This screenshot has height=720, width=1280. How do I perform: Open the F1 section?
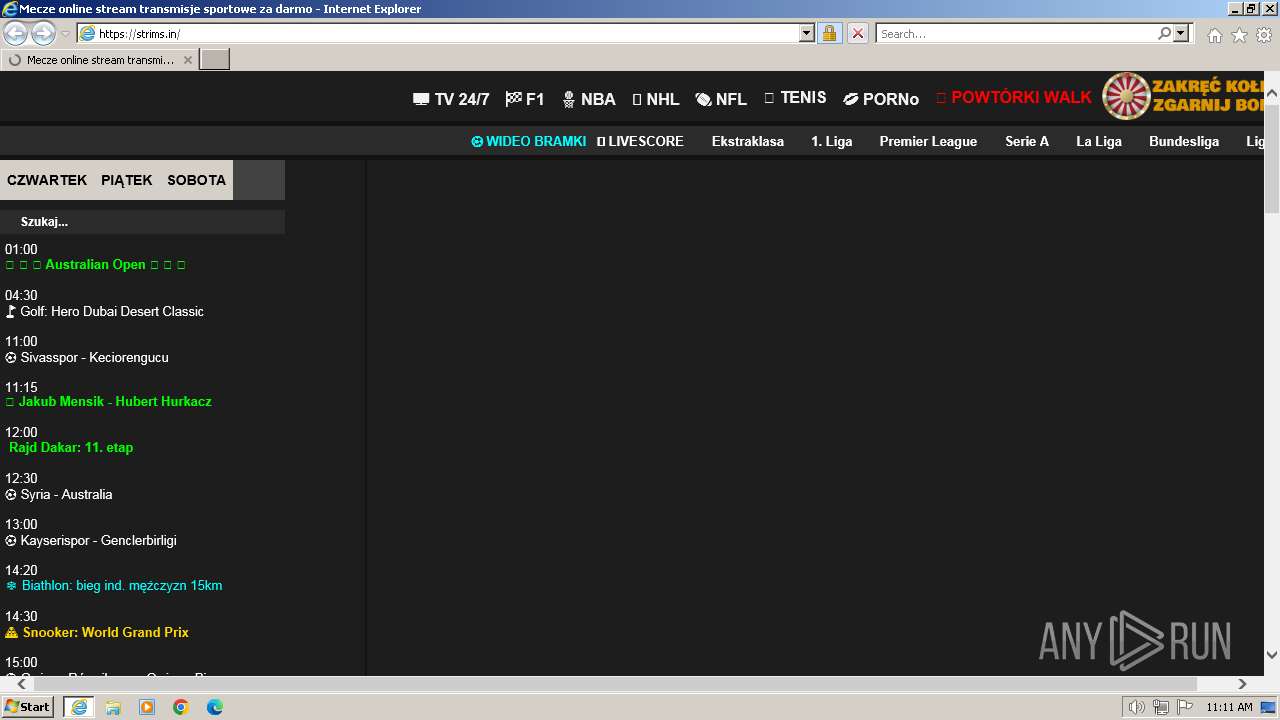click(x=525, y=99)
